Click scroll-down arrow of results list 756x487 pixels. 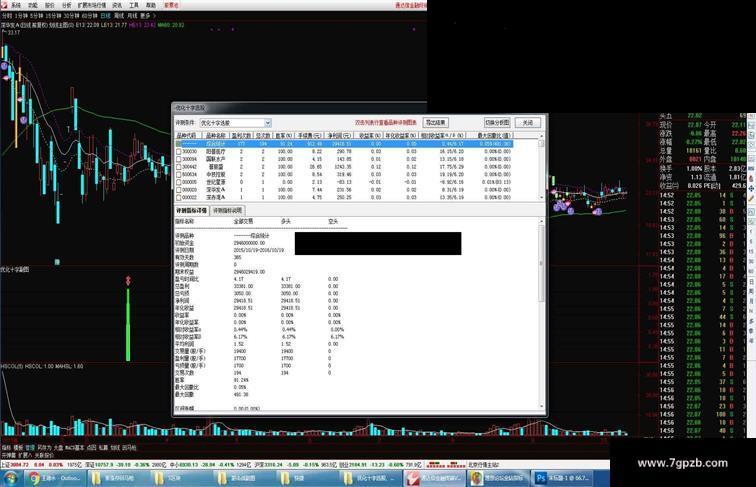click(541, 197)
